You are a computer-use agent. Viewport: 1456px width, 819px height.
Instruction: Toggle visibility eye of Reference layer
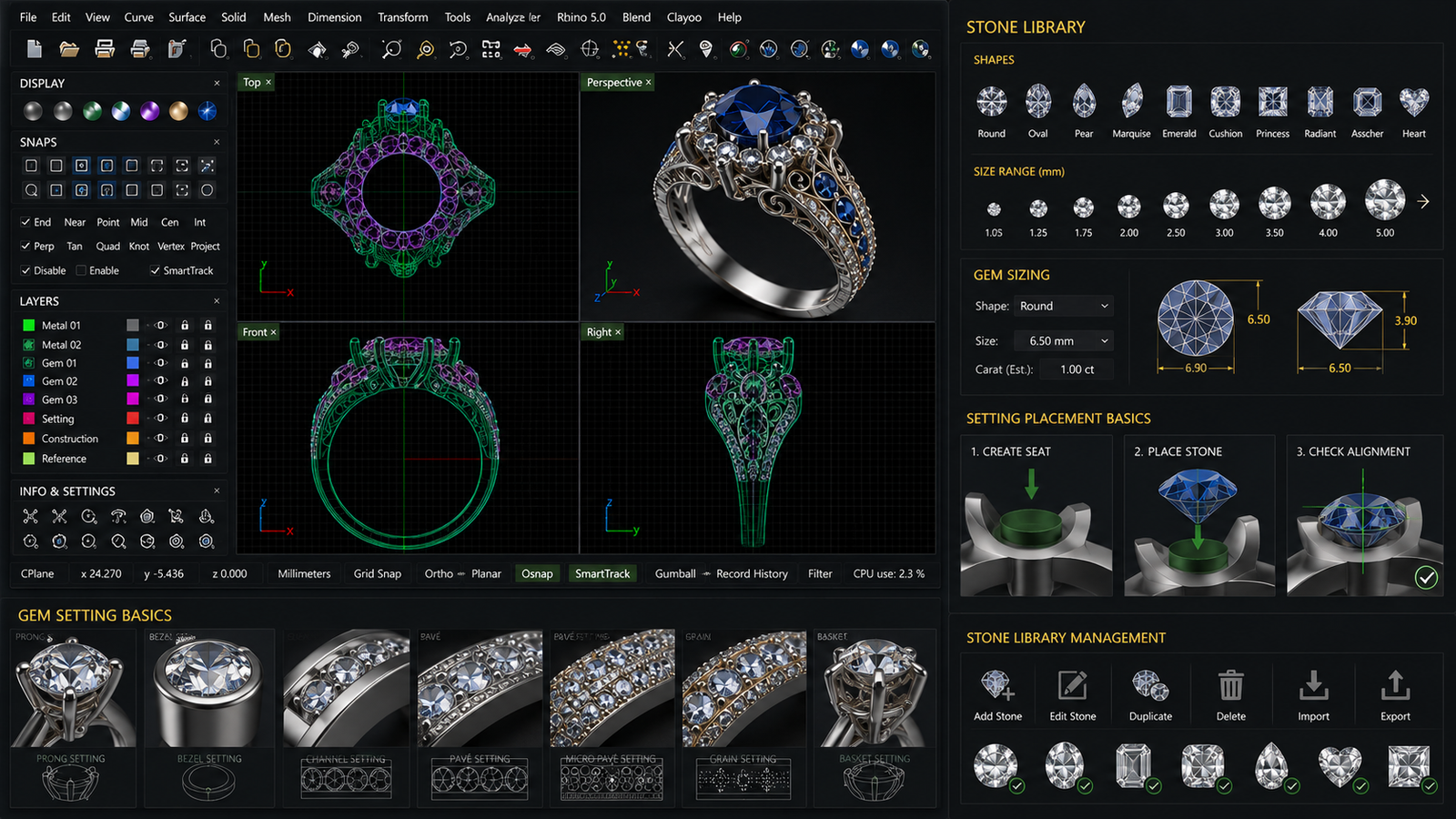point(160,458)
